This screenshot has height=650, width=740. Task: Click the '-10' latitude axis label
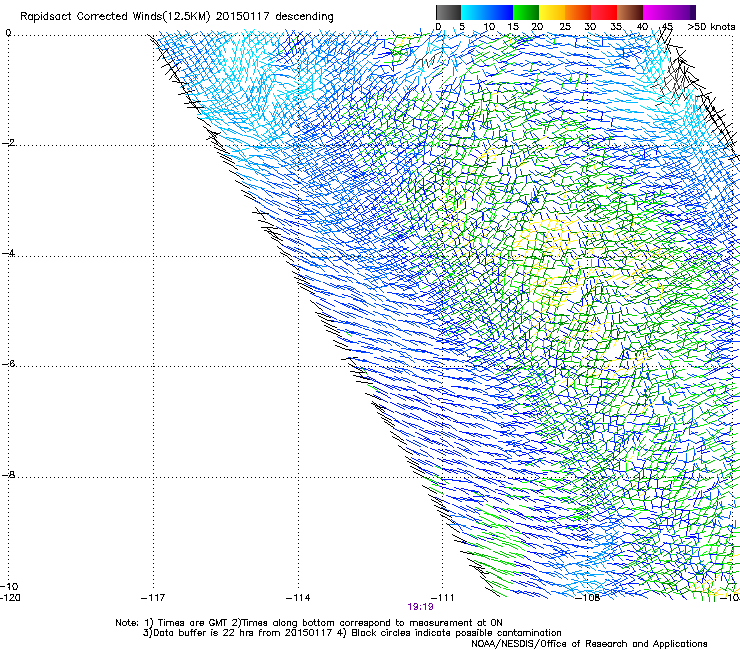click(9, 586)
